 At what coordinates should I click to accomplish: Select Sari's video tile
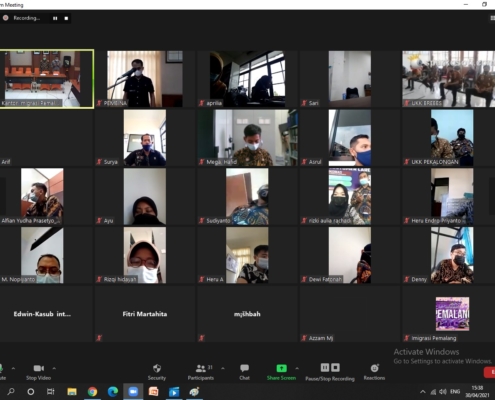tap(350, 79)
